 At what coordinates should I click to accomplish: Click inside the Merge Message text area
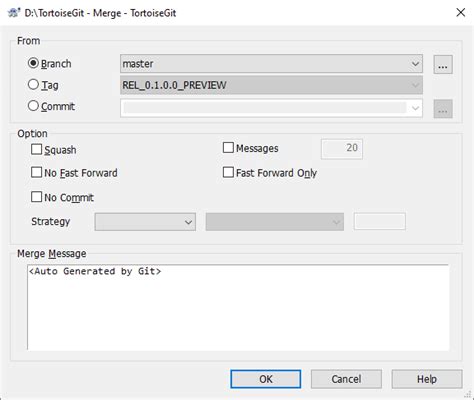click(238, 307)
